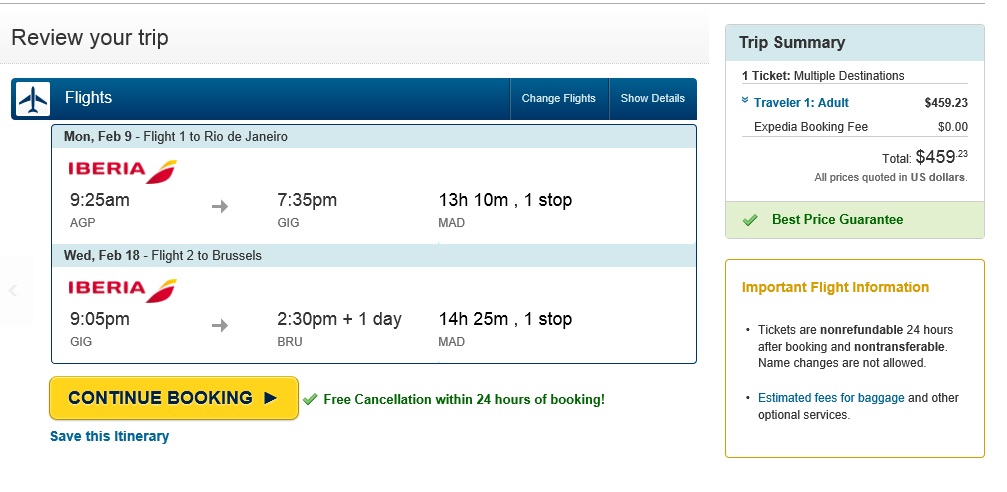Click the arrow between GIG and BRU
This screenshot has width=1007, height=492.
click(220, 325)
